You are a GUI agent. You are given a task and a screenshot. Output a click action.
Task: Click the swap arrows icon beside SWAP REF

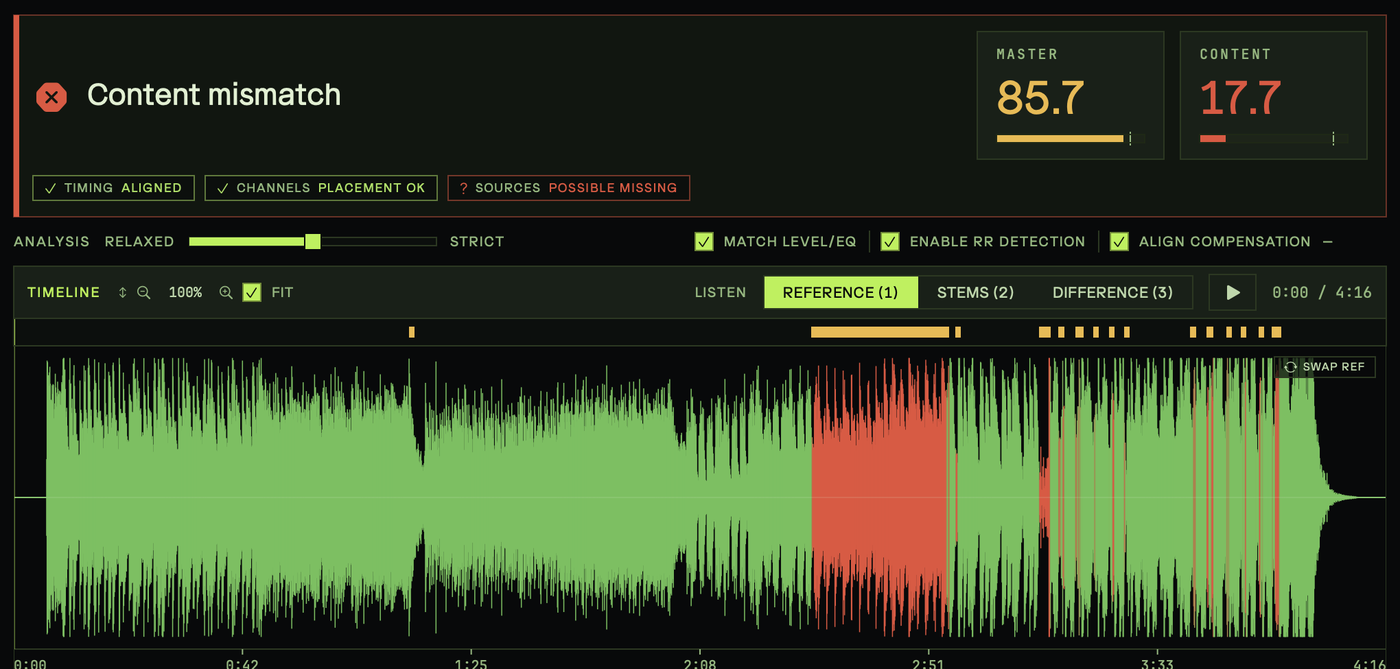(1290, 367)
